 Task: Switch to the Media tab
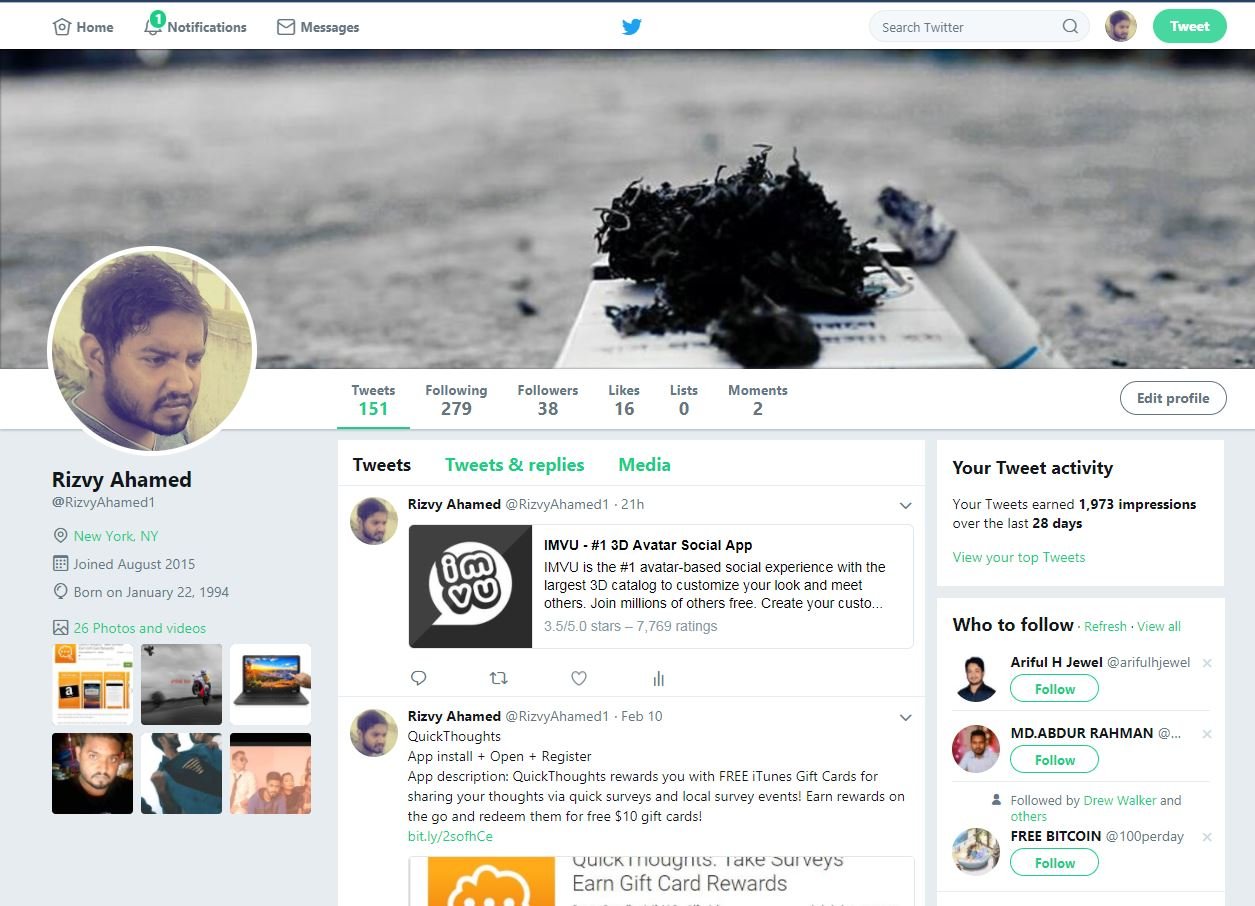[x=644, y=465]
